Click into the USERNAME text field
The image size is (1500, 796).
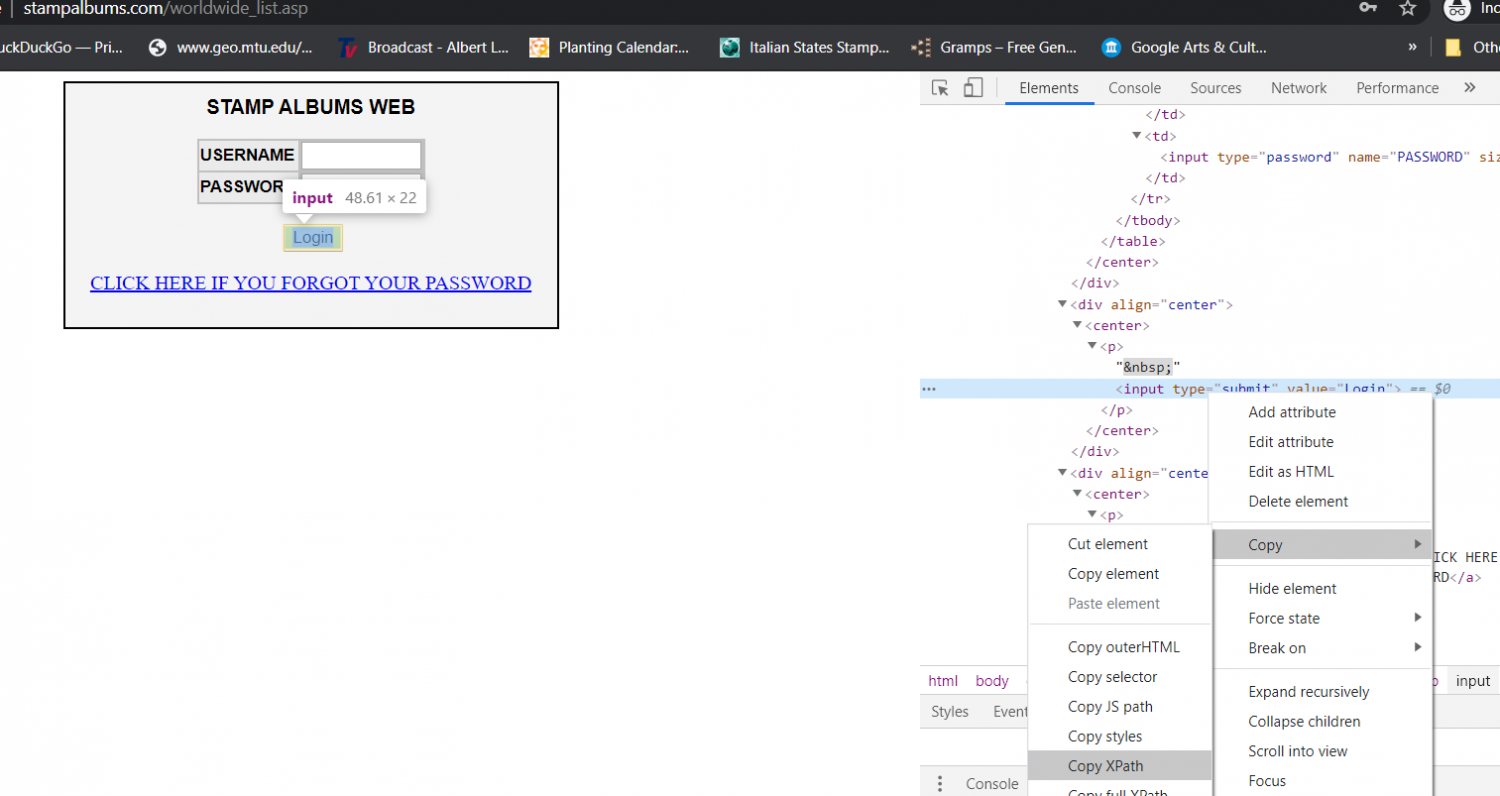[x=361, y=156]
